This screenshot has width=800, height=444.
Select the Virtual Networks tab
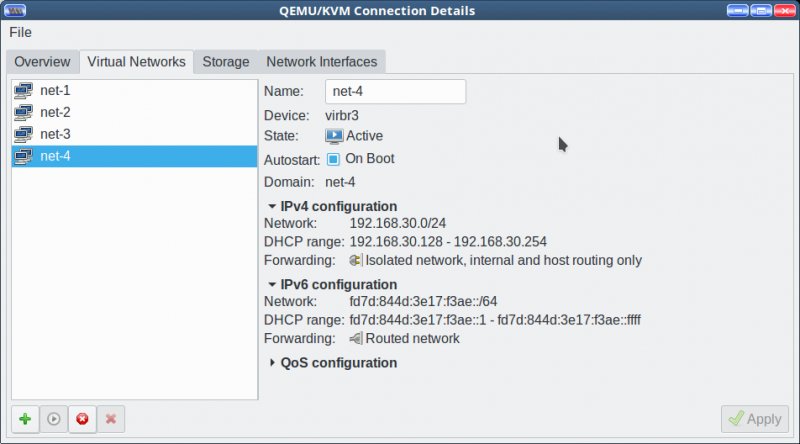tap(136, 62)
